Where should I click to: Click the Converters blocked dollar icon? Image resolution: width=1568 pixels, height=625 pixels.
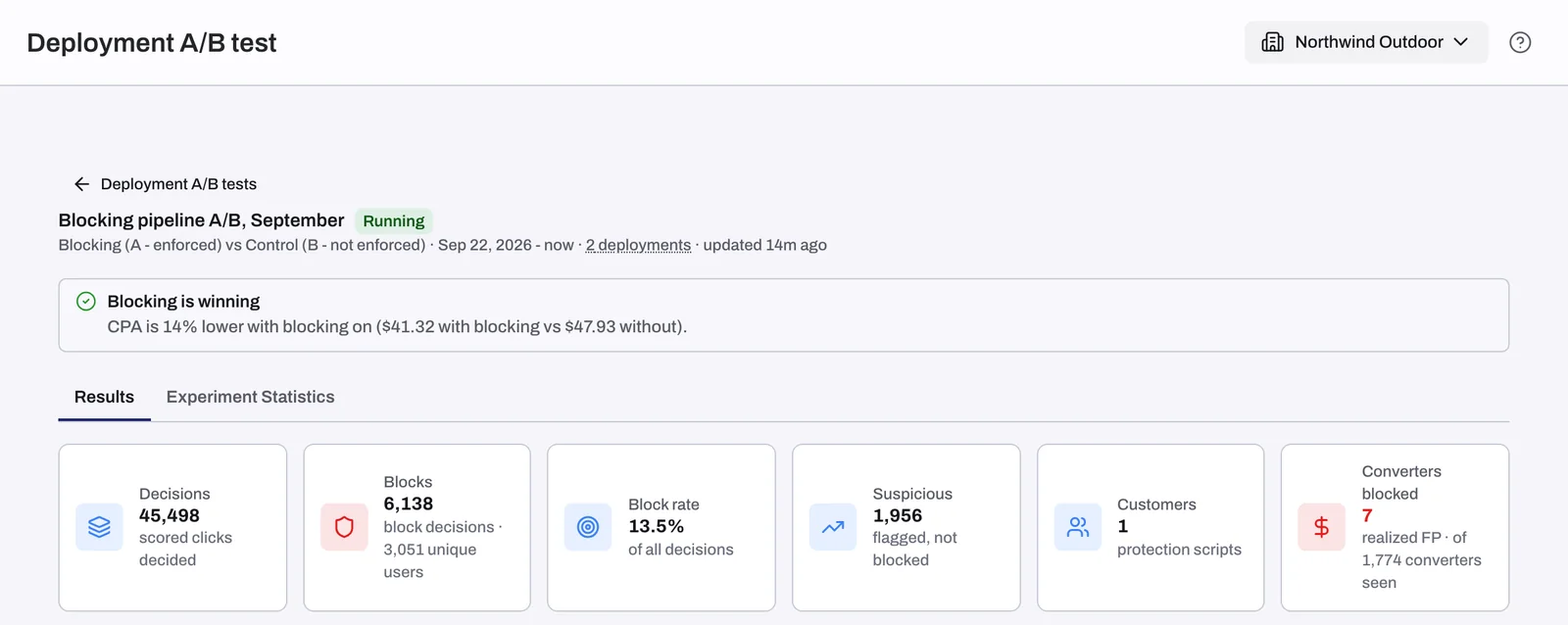1321,527
